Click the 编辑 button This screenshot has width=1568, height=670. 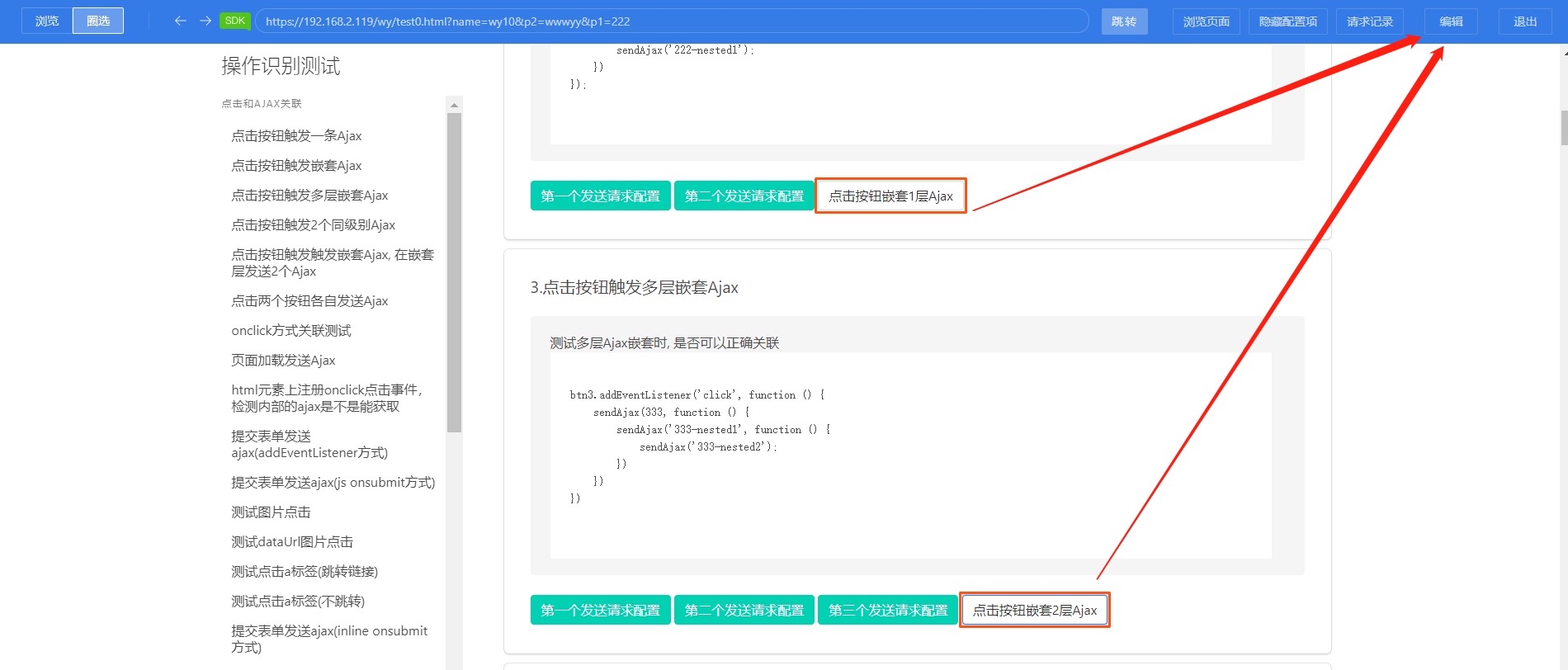1452,21
